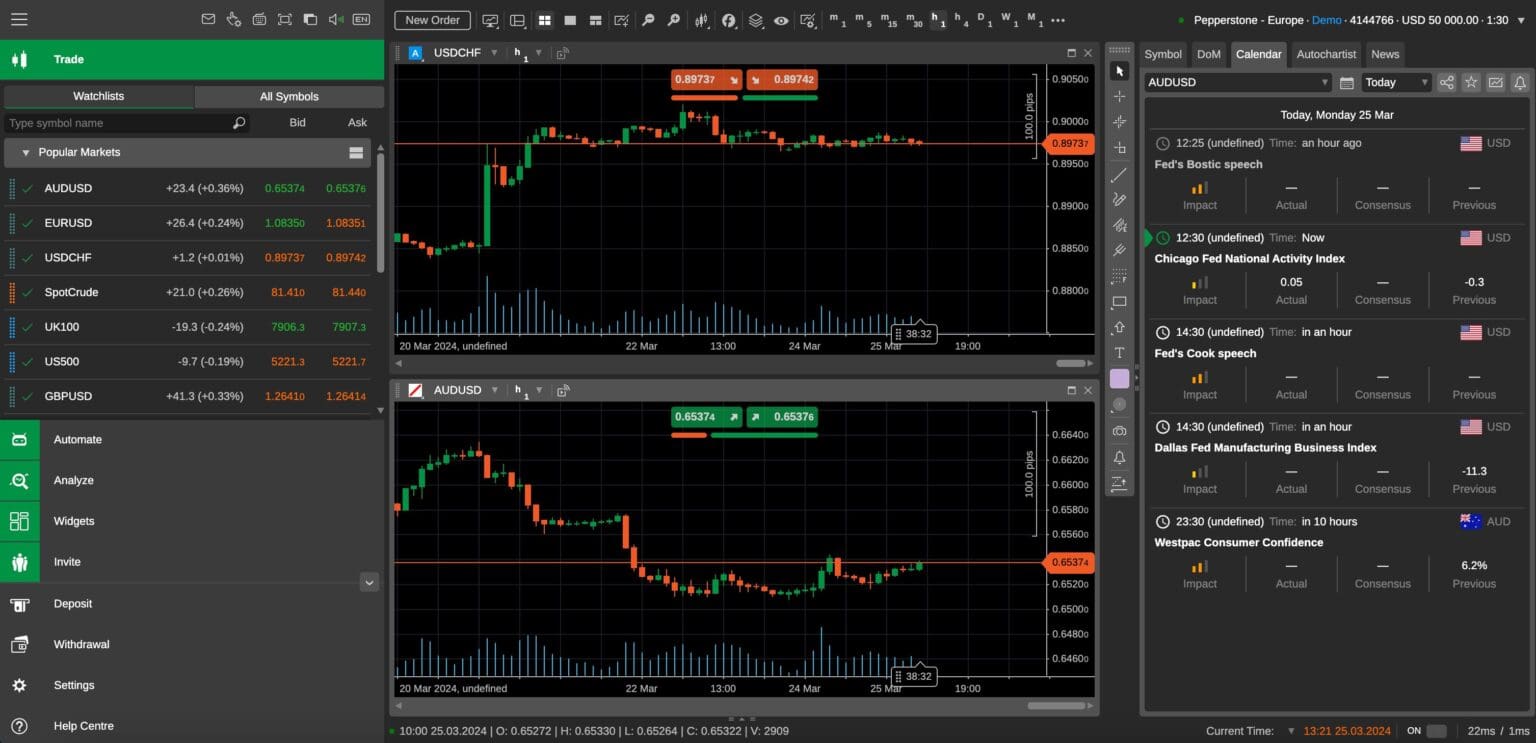Select the Text tool in the drawing toolbar
The image size is (1536, 743).
1120,352
